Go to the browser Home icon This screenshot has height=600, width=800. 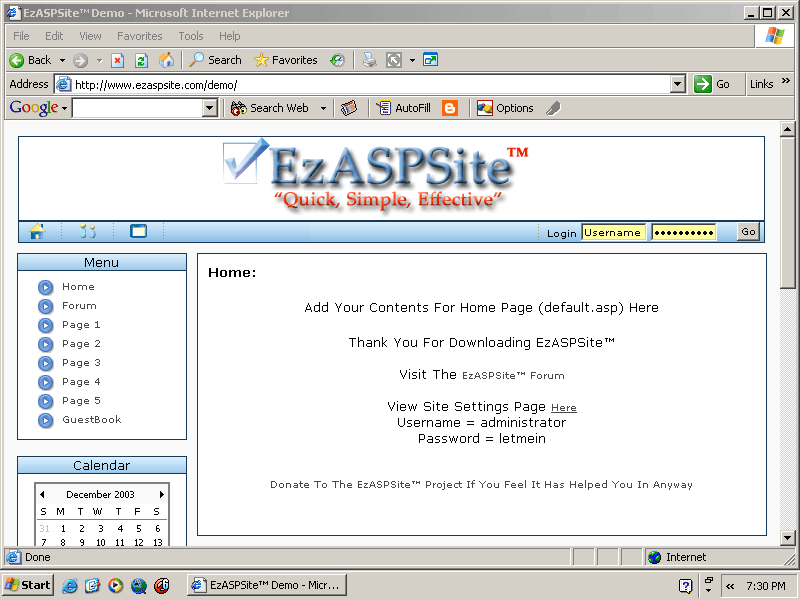(x=166, y=60)
